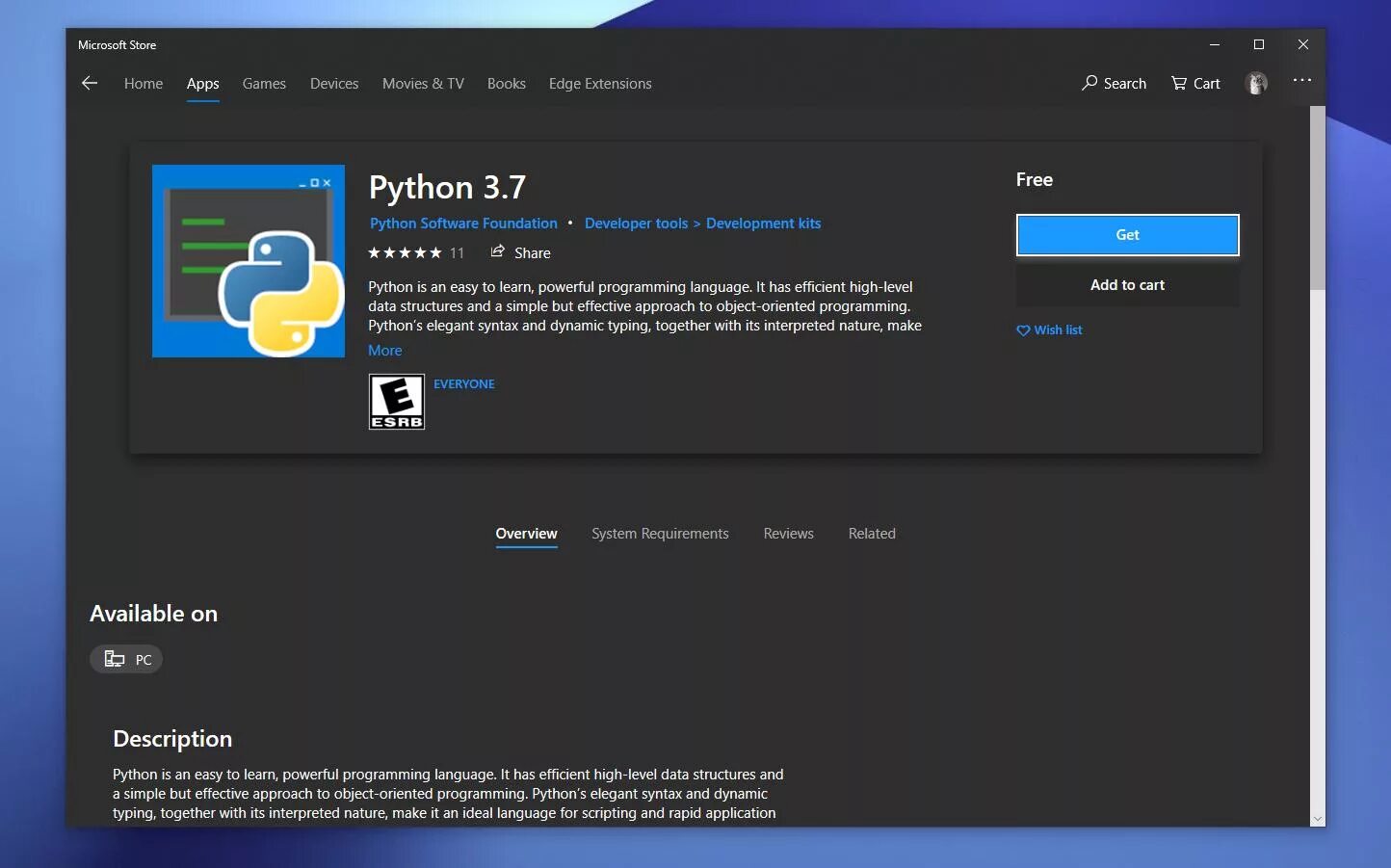Open Search in the store header
Viewport: 1391px width, 868px height.
(1114, 83)
